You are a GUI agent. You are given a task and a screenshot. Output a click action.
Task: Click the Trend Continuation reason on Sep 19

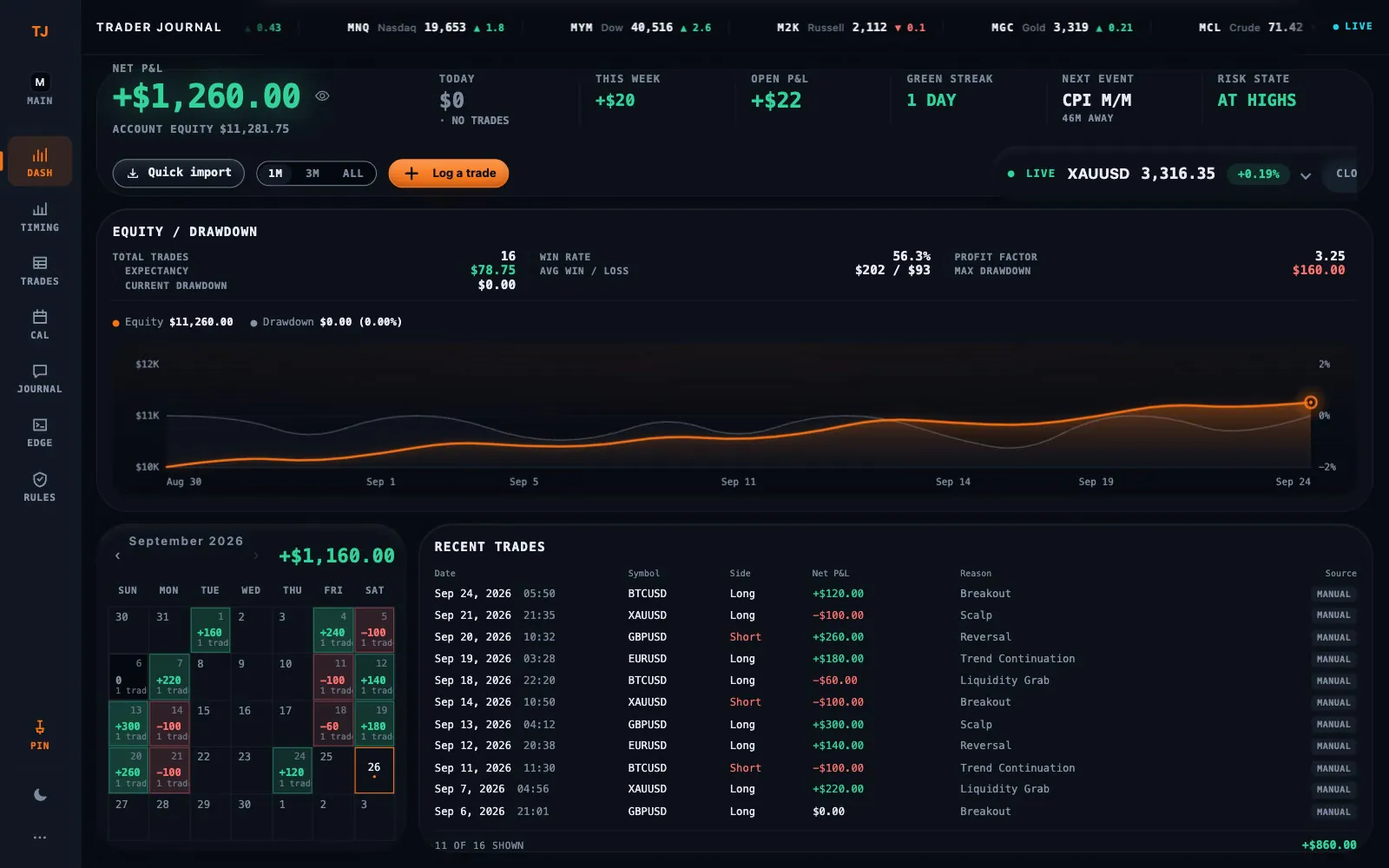tap(1017, 659)
